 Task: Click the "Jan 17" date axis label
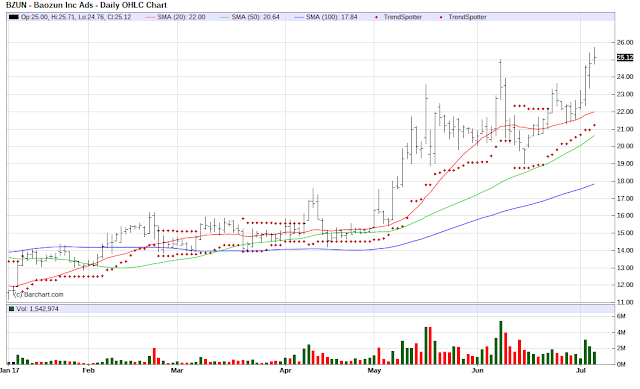click(10, 371)
